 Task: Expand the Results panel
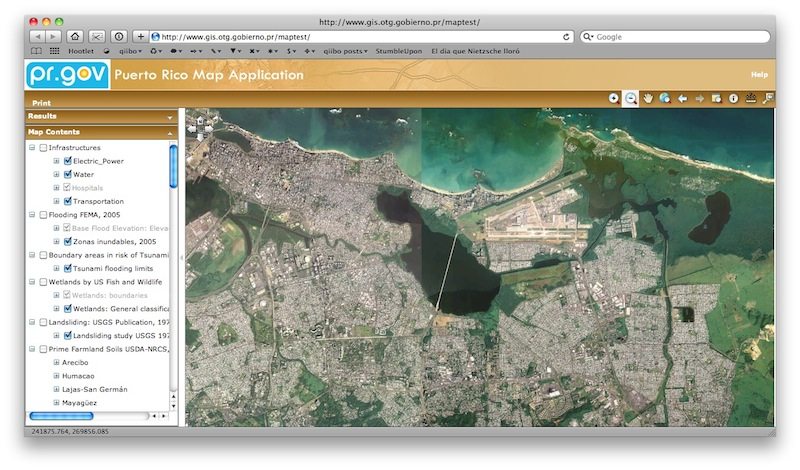coord(170,117)
